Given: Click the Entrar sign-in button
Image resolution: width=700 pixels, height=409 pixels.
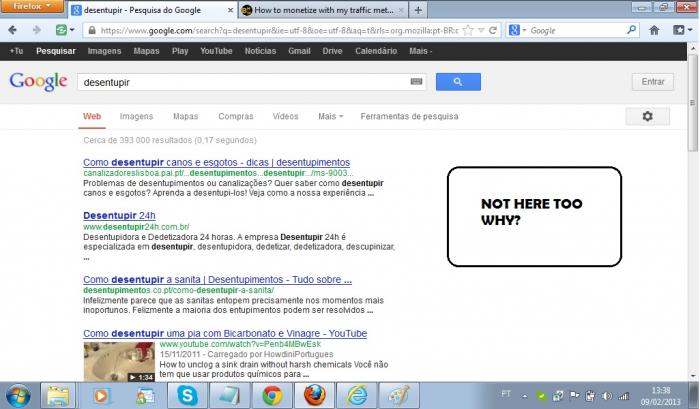Looking at the screenshot, I should click(x=653, y=82).
